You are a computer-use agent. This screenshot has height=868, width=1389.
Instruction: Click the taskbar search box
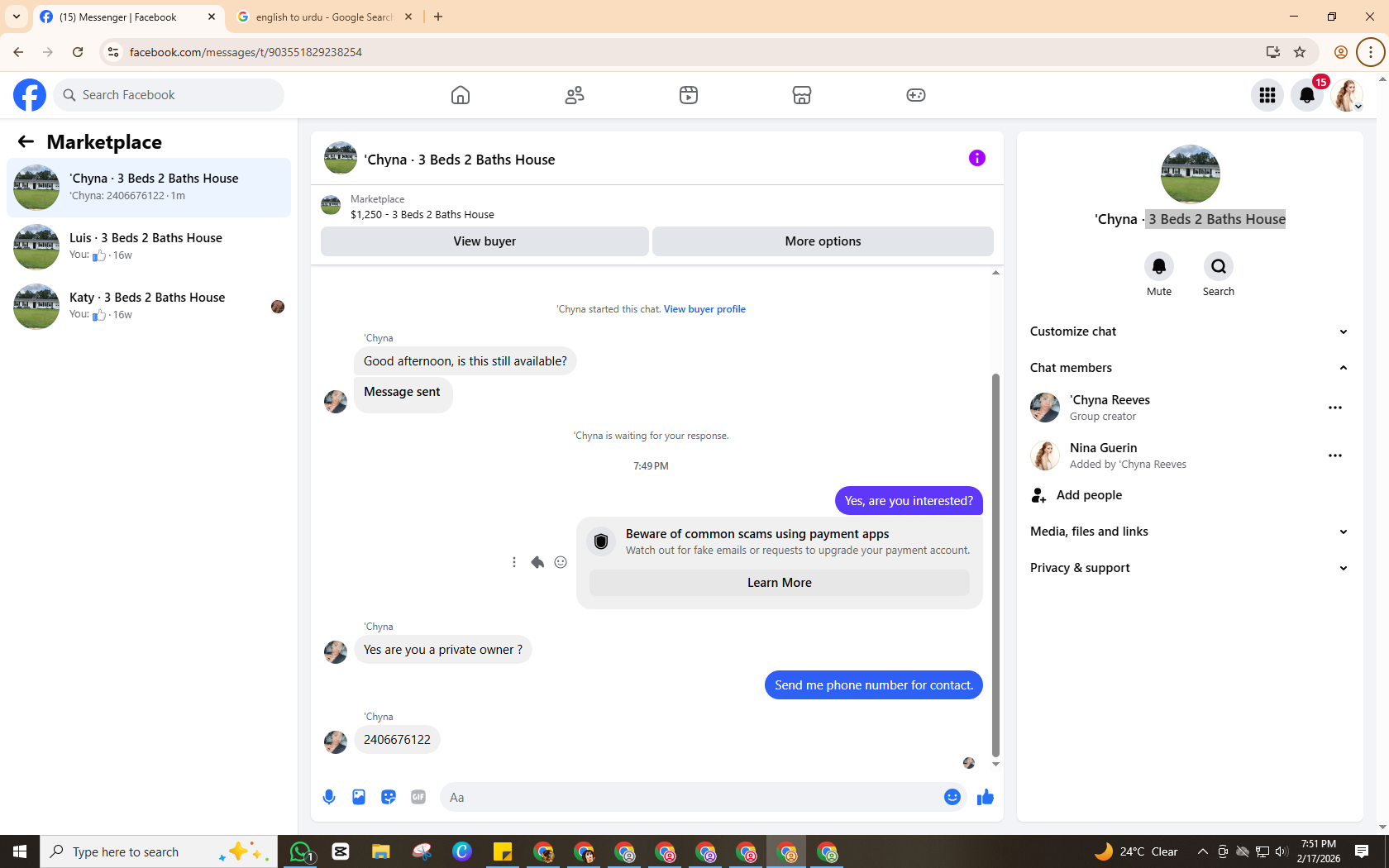[x=157, y=851]
